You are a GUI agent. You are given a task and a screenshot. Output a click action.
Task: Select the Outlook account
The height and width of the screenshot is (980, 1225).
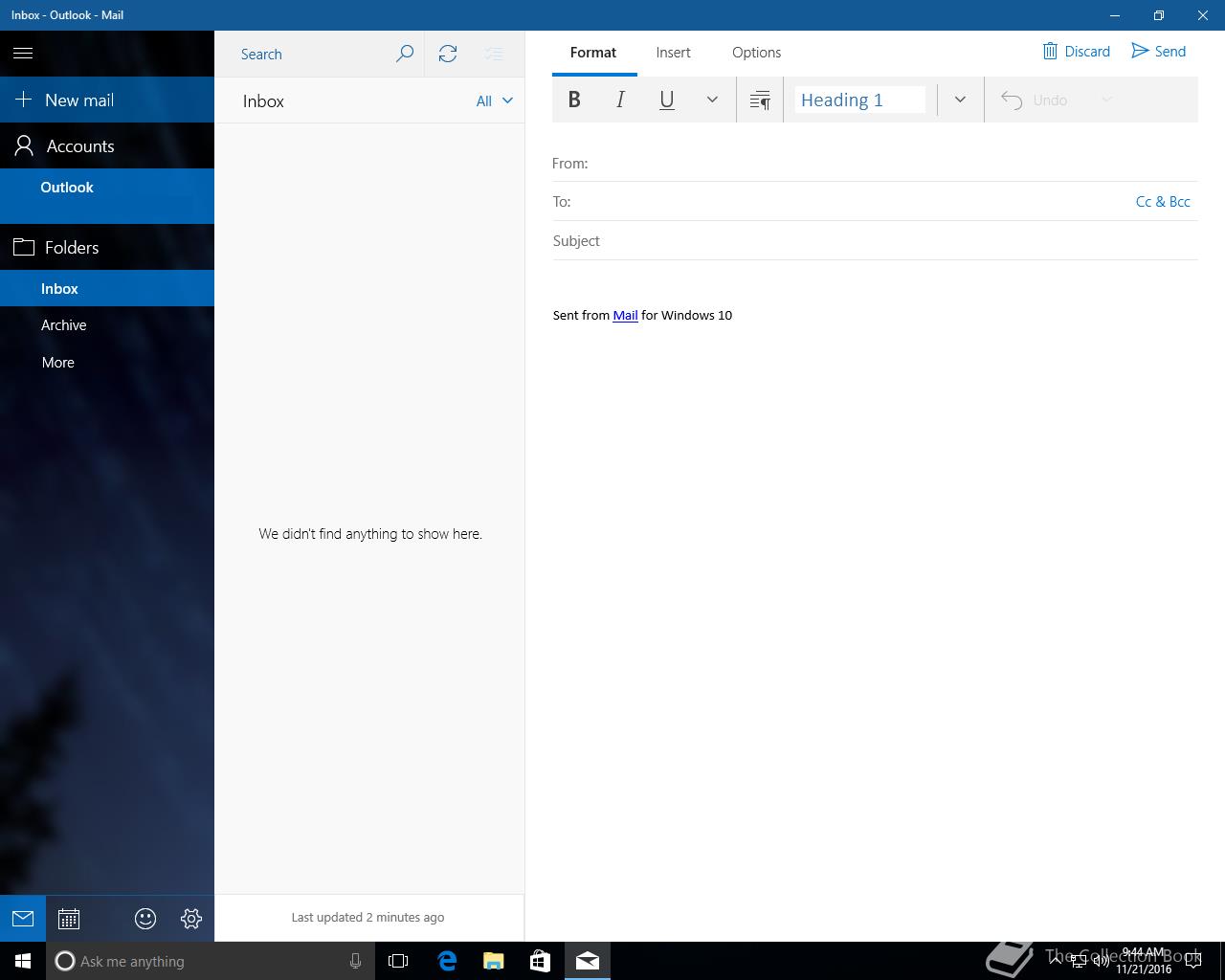(107, 195)
